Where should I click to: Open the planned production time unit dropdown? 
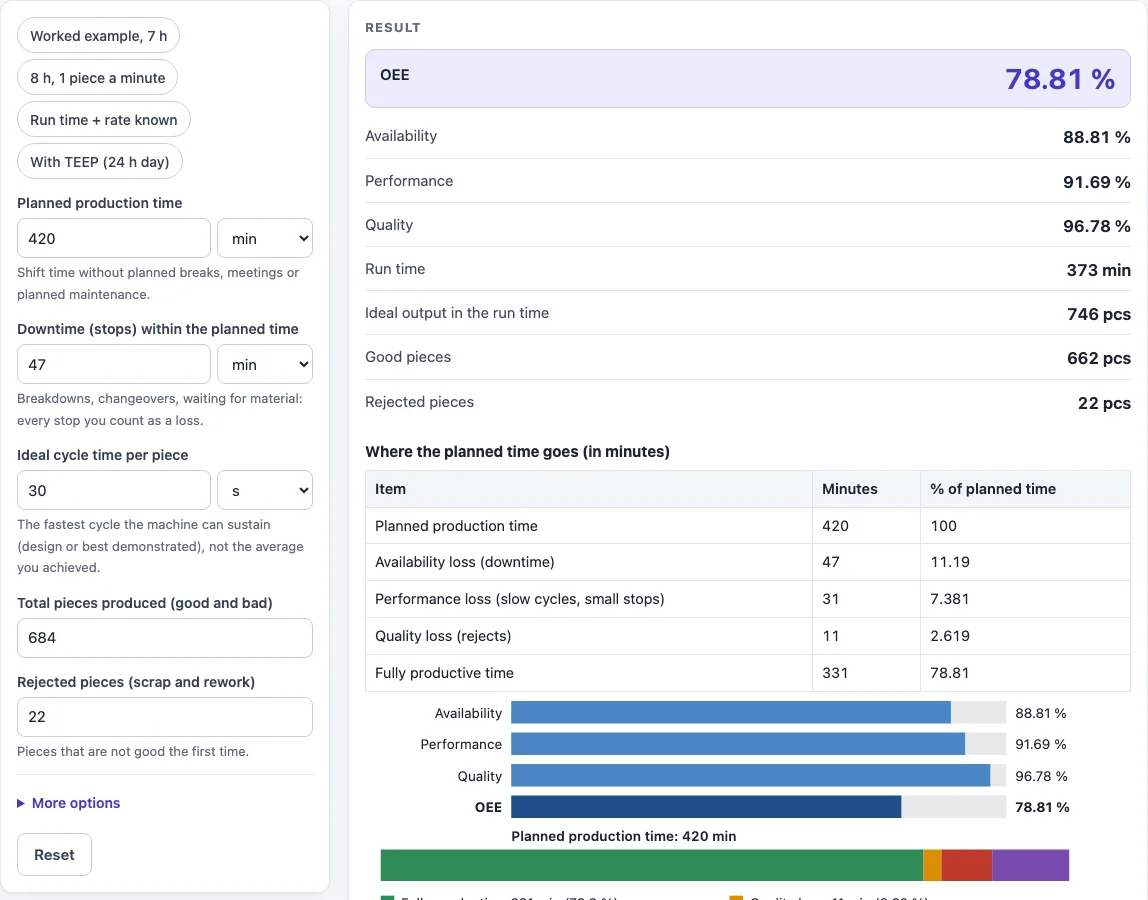(265, 238)
